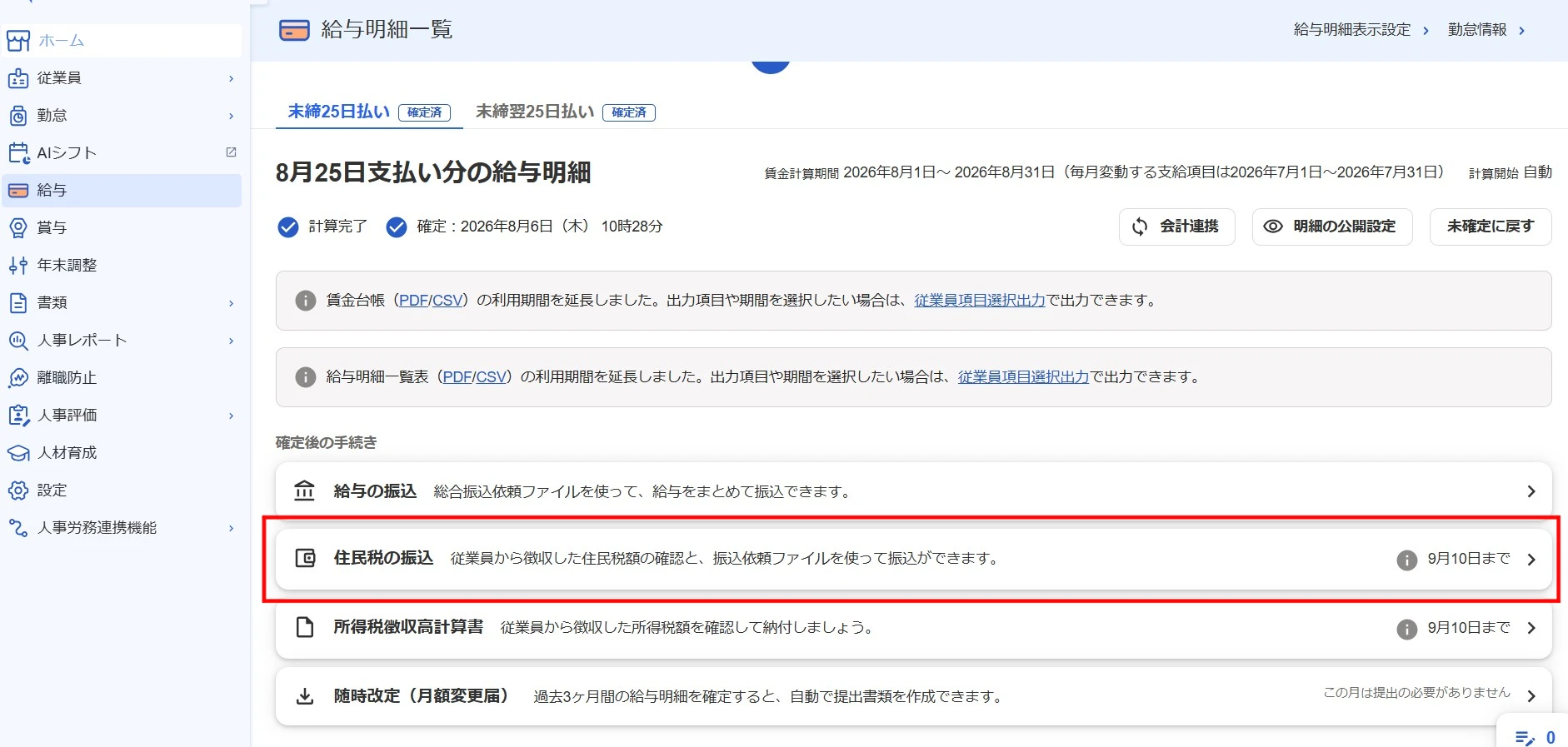Open 賞与 in the sidebar menu
1568x747 pixels.
tap(122, 228)
